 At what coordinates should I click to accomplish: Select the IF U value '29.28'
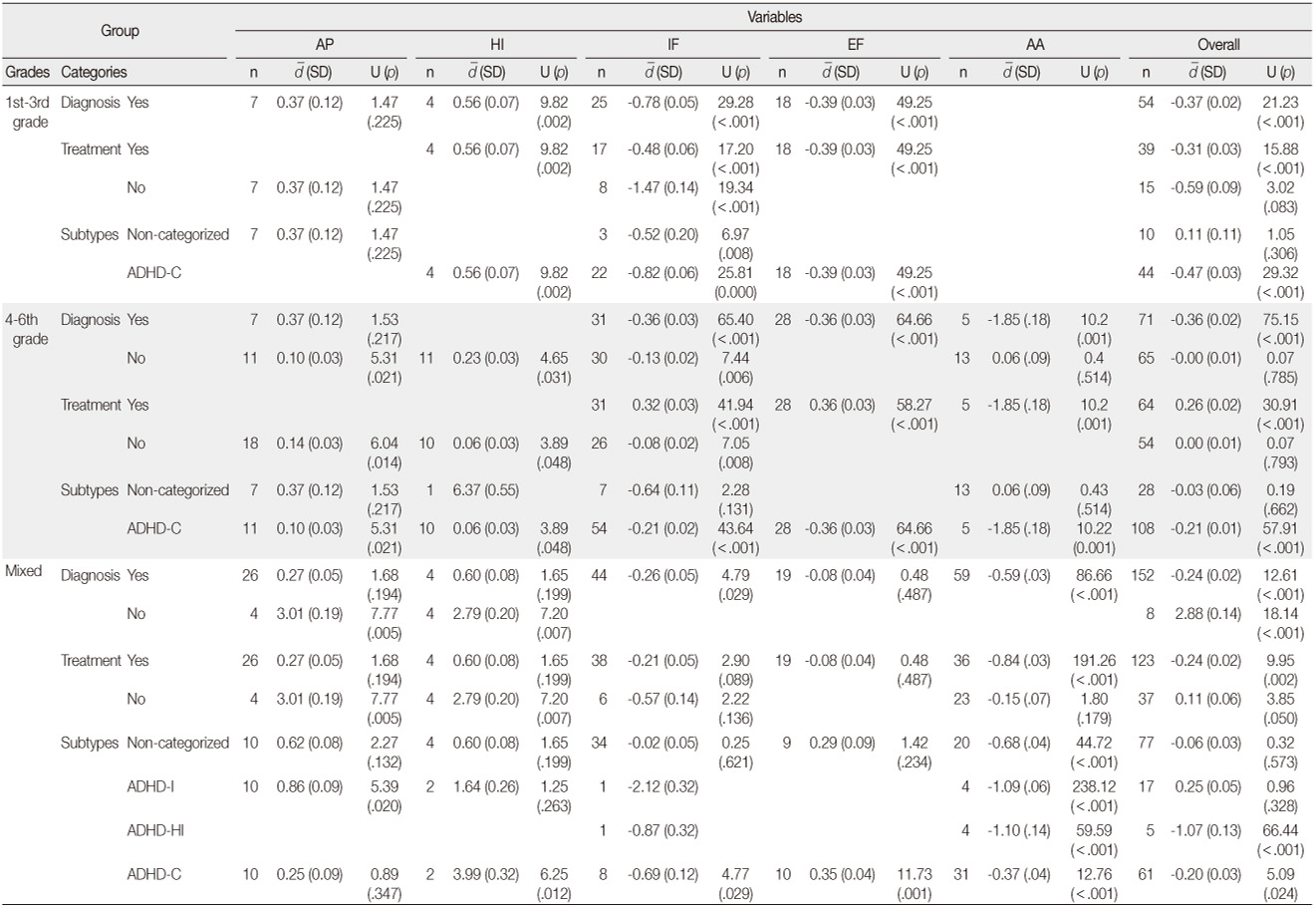click(735, 102)
